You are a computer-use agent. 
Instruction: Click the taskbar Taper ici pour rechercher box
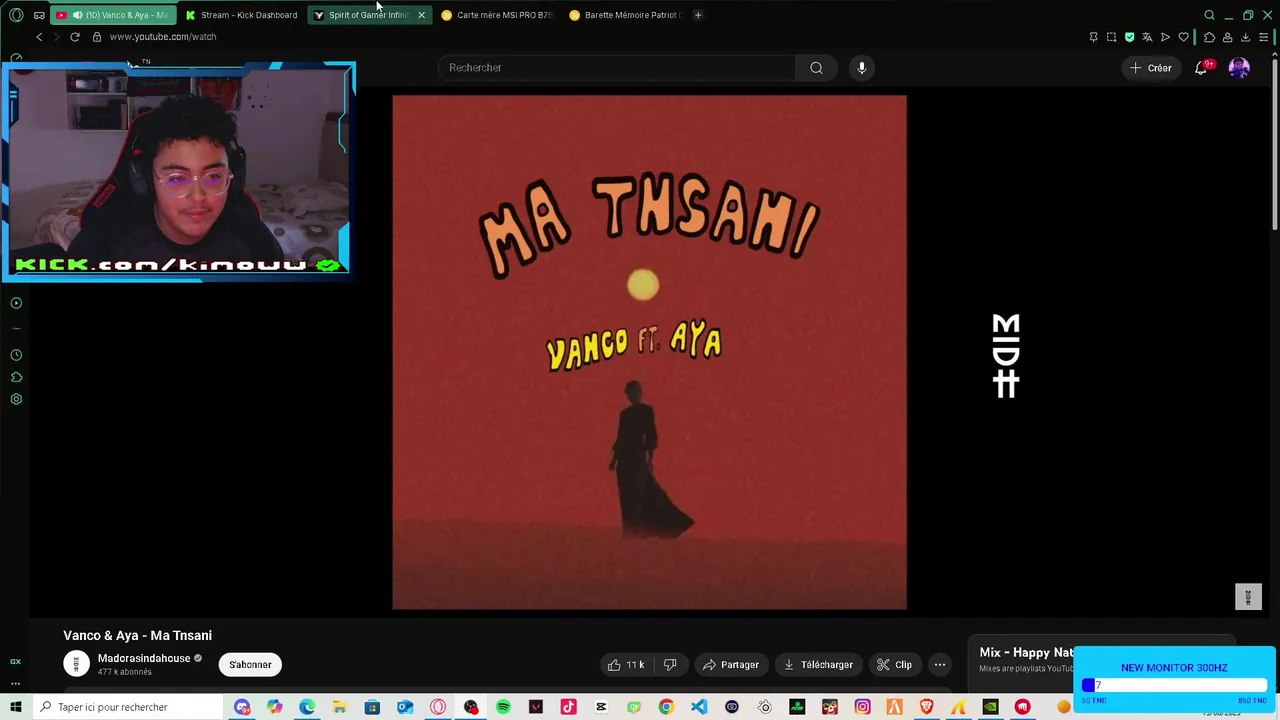coord(127,707)
